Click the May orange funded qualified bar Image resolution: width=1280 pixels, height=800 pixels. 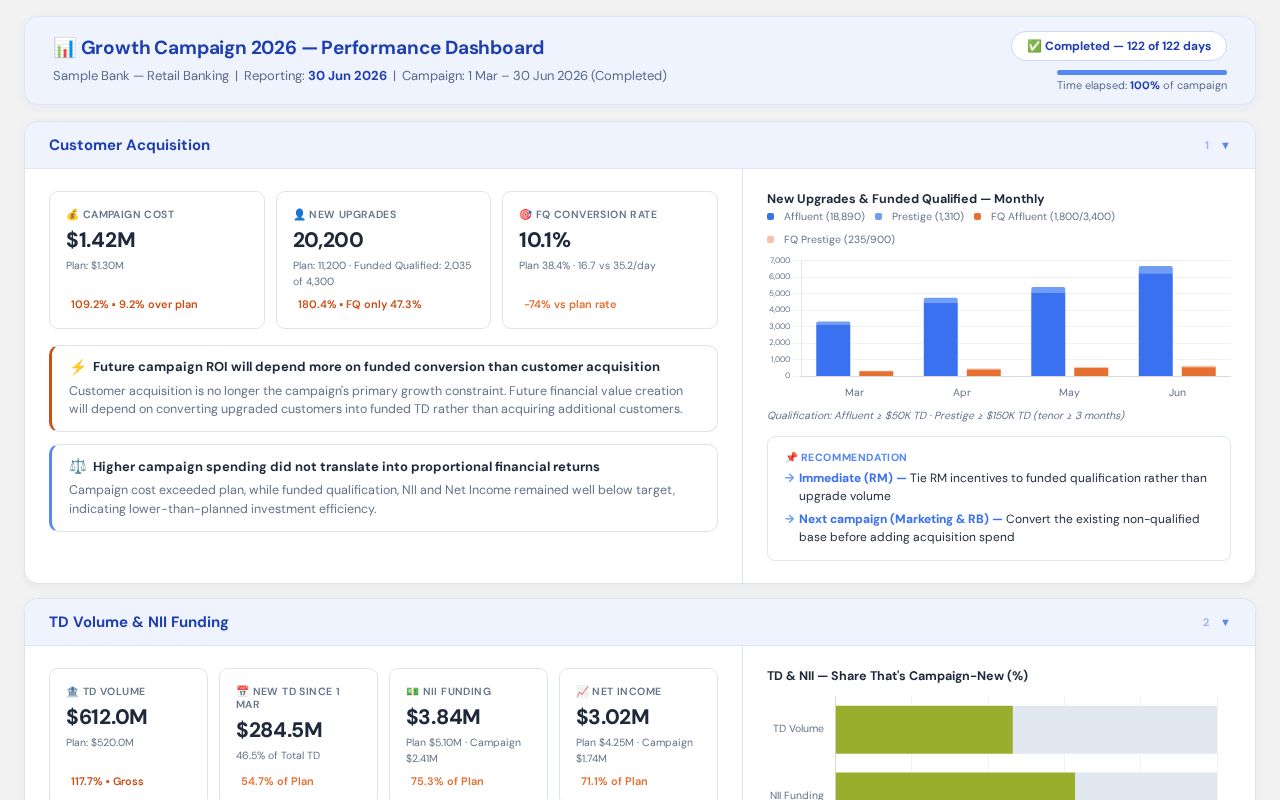[1091, 372]
